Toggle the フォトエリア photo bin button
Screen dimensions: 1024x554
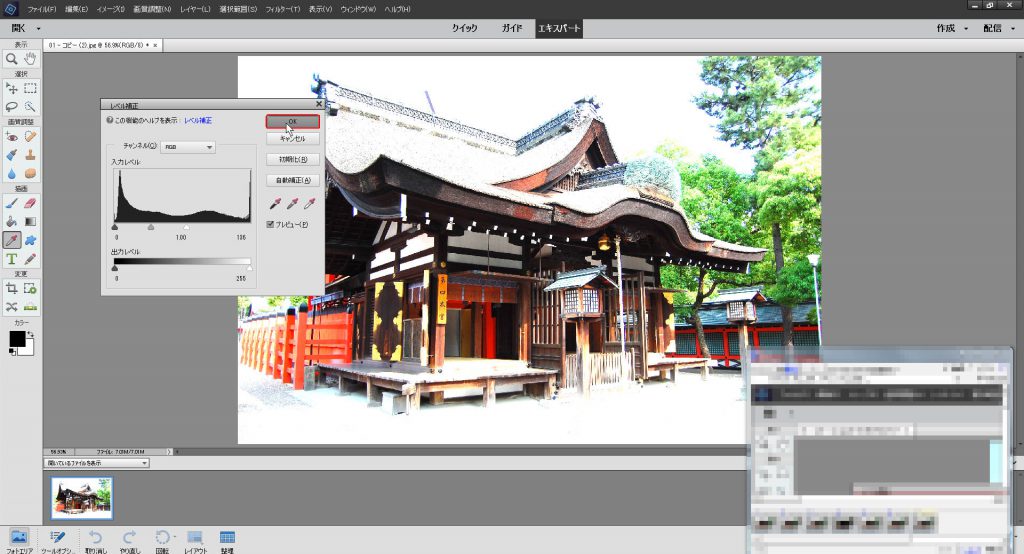click(x=19, y=539)
